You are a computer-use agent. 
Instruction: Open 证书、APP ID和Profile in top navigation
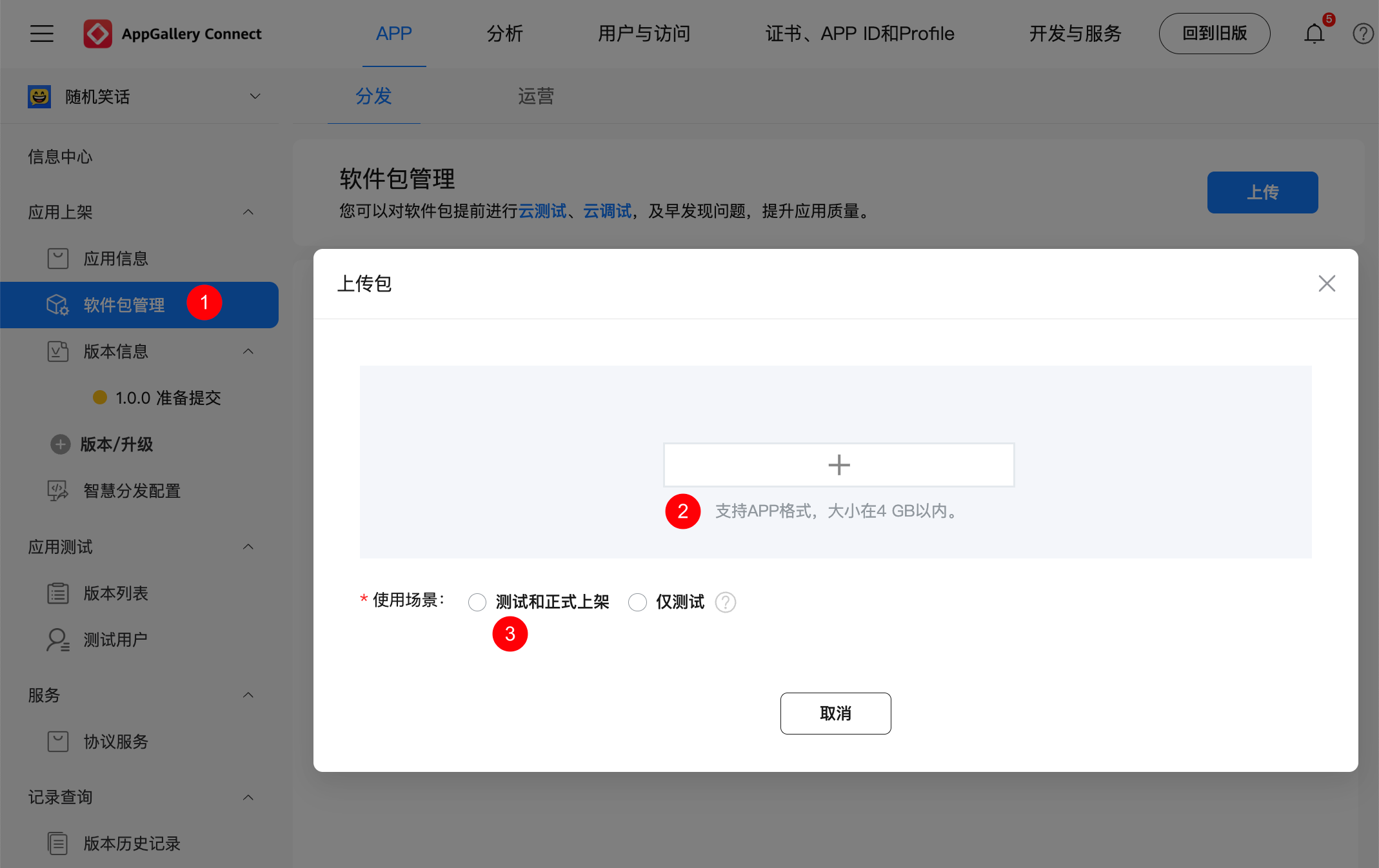(x=860, y=34)
